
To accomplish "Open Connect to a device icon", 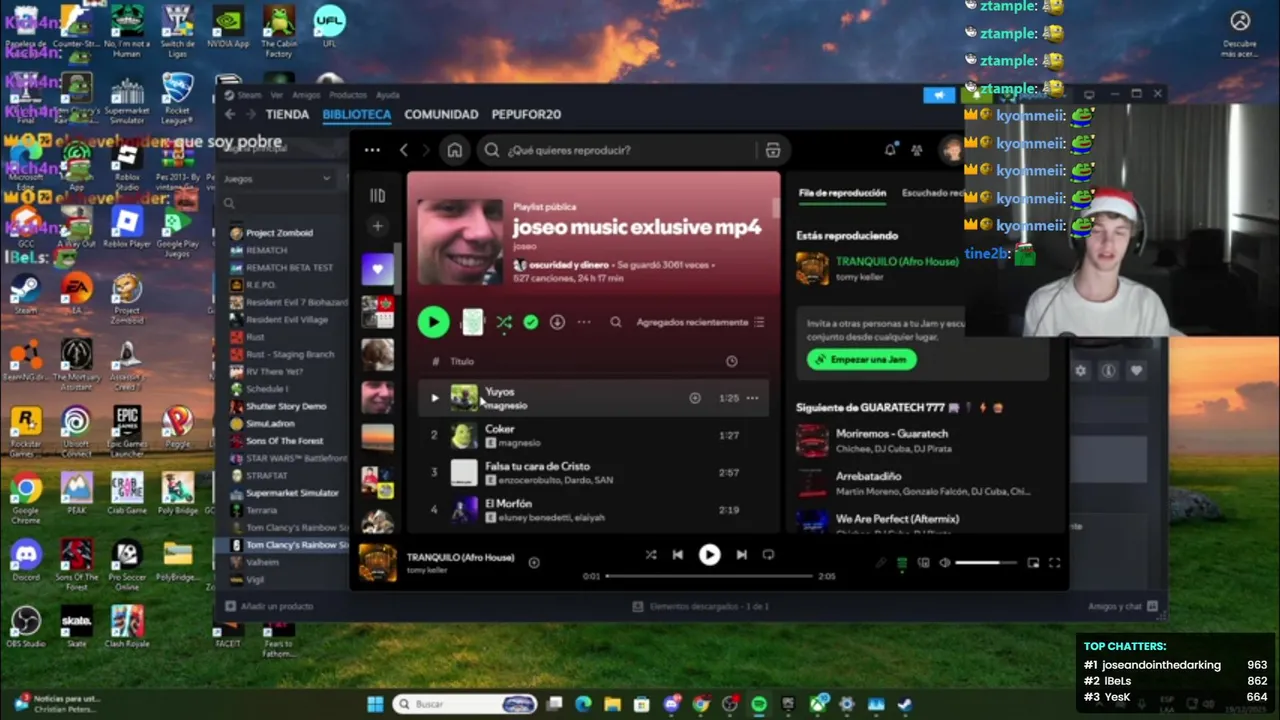I will (923, 563).
